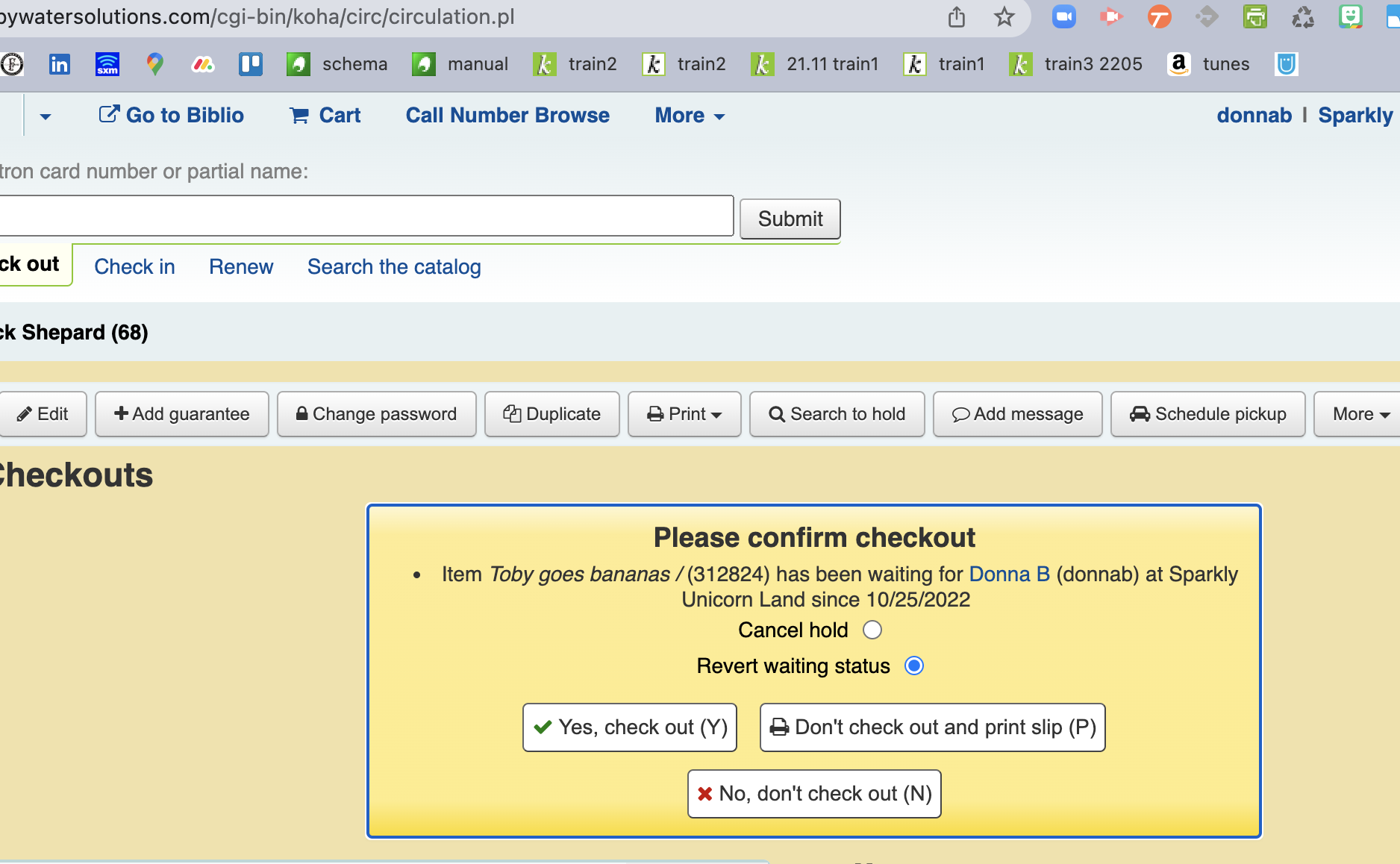Click the Schedule pickup button

point(1207,414)
